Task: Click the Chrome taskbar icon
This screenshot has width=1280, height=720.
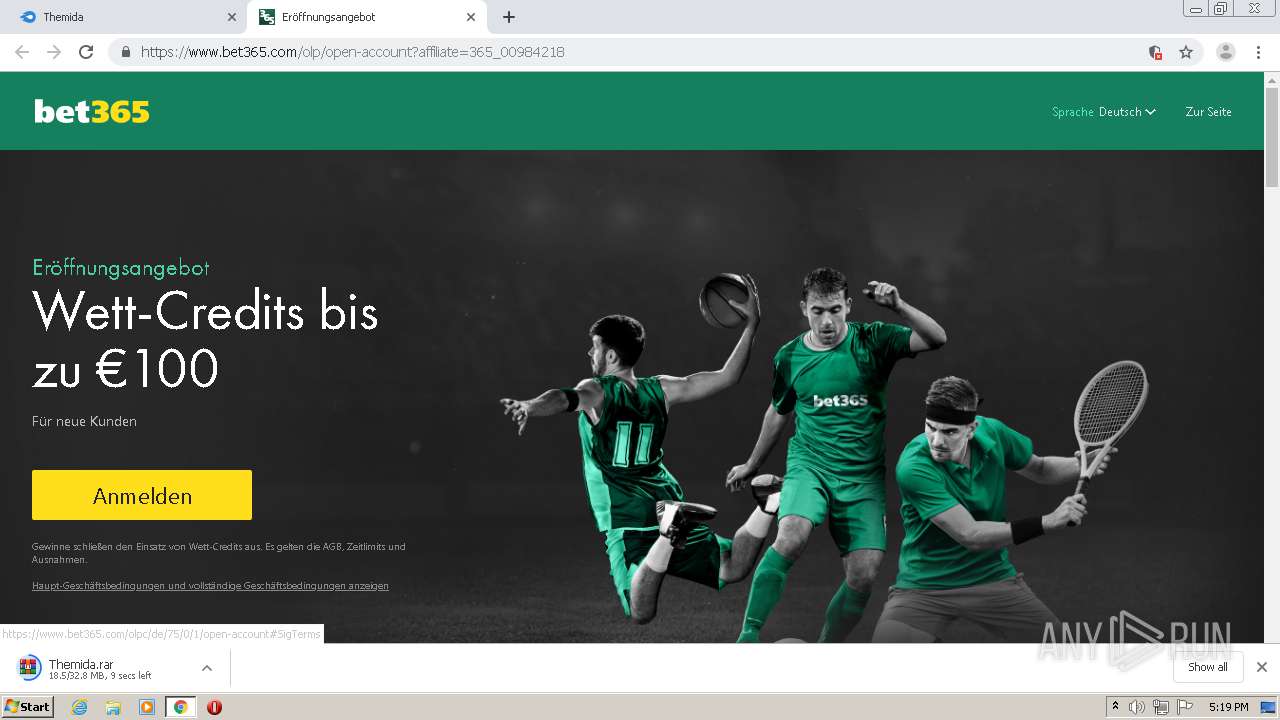Action: 180,707
